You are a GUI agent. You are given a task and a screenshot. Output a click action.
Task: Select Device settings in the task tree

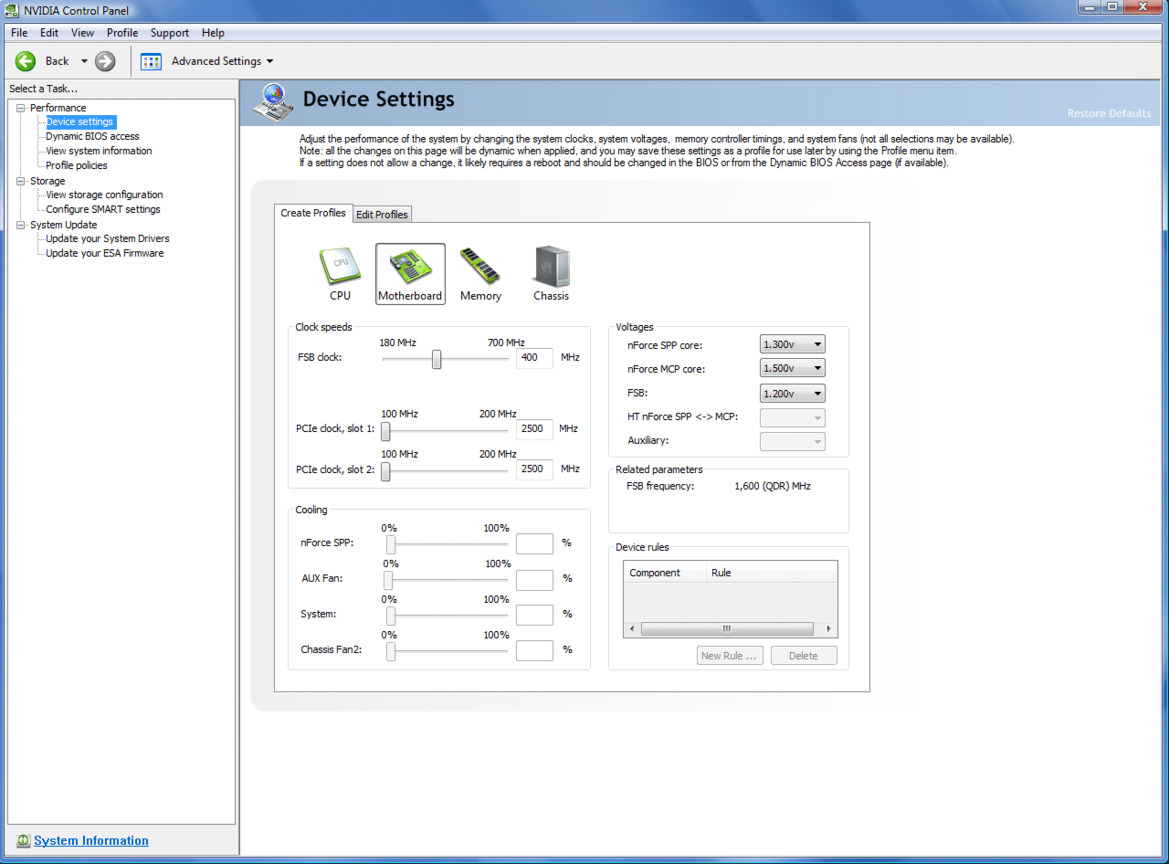[x=80, y=122]
